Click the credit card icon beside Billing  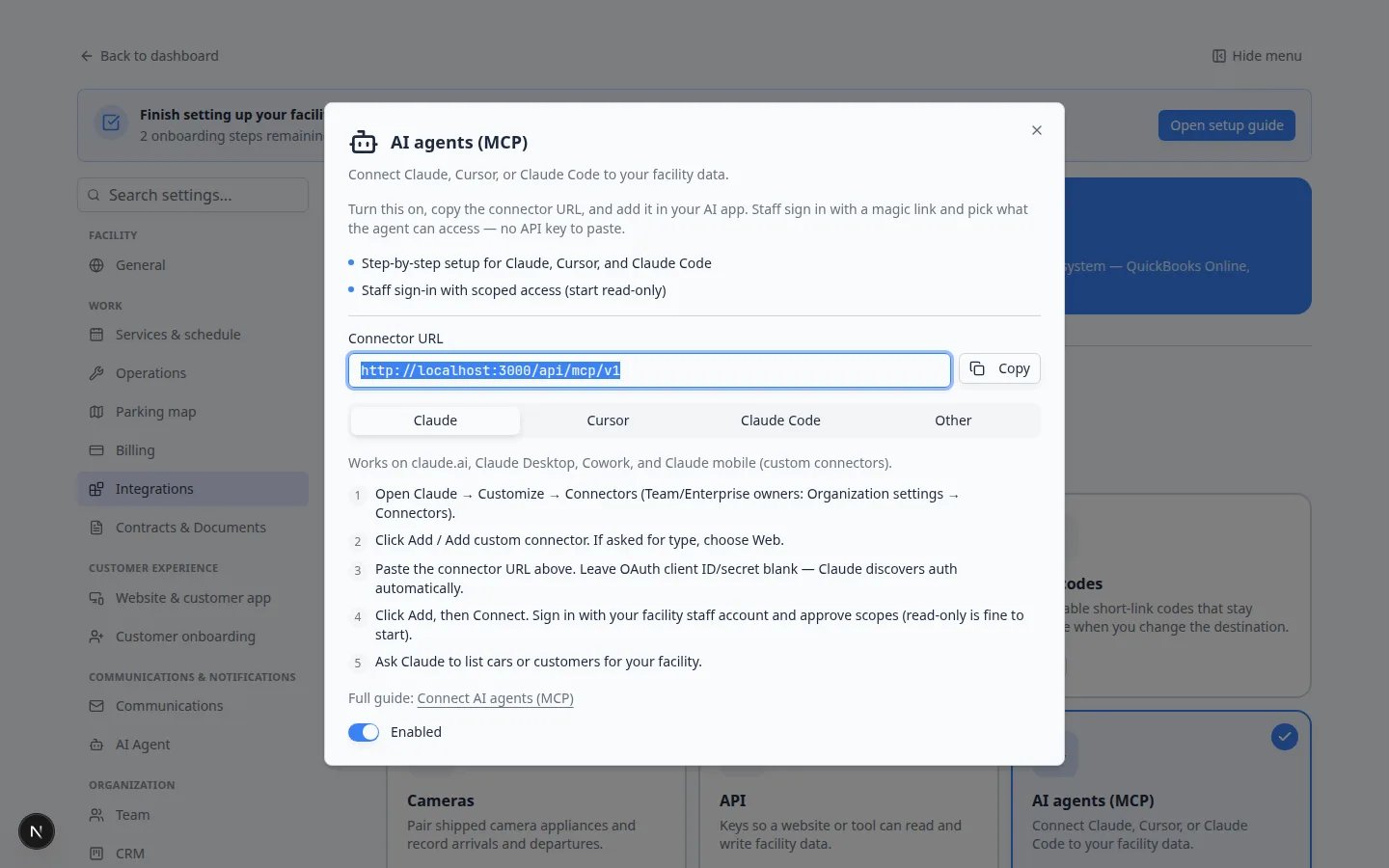click(96, 450)
